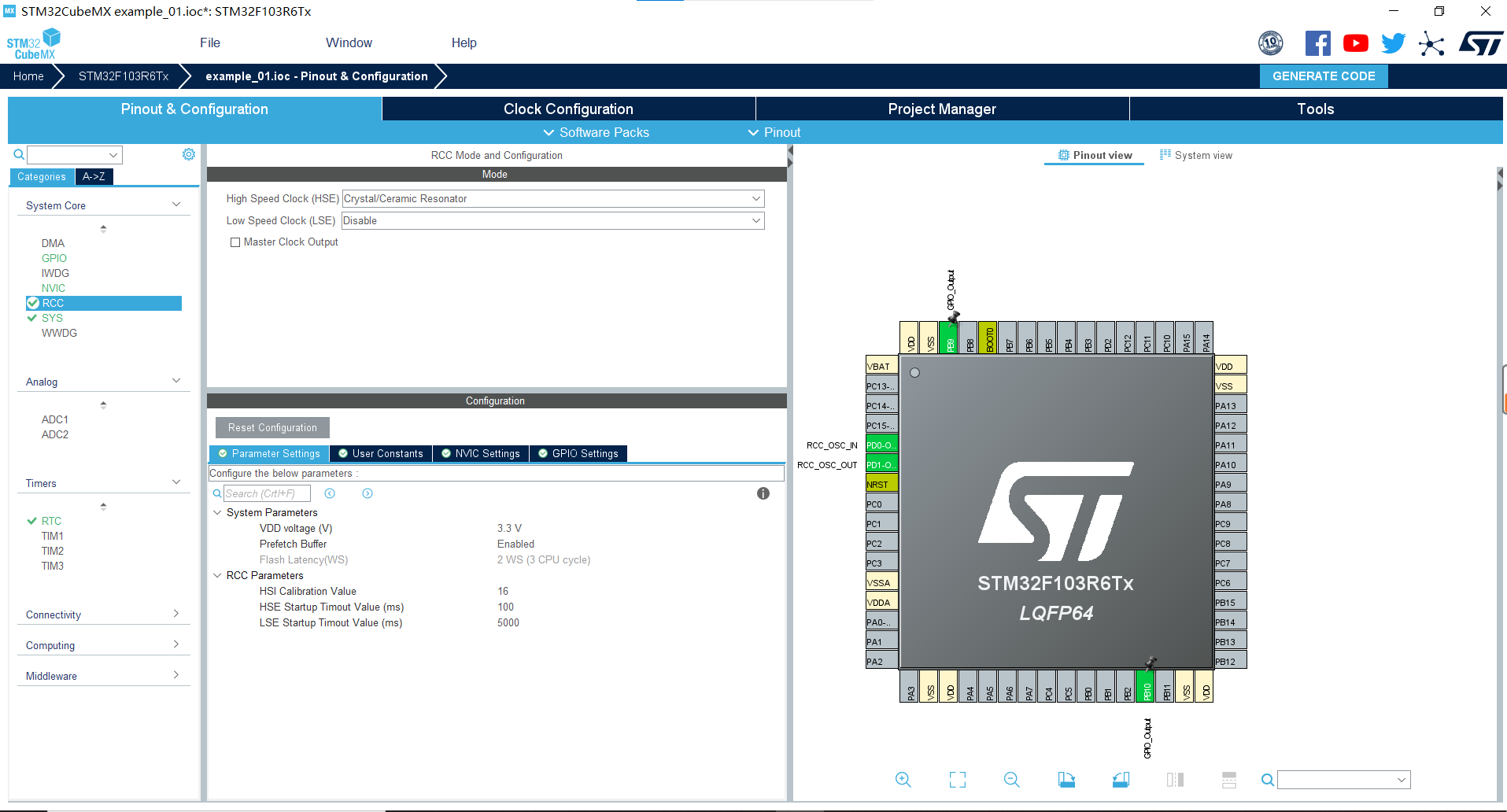1507x812 pixels.
Task: Toggle the split vertical view icon
Action: click(1175, 780)
